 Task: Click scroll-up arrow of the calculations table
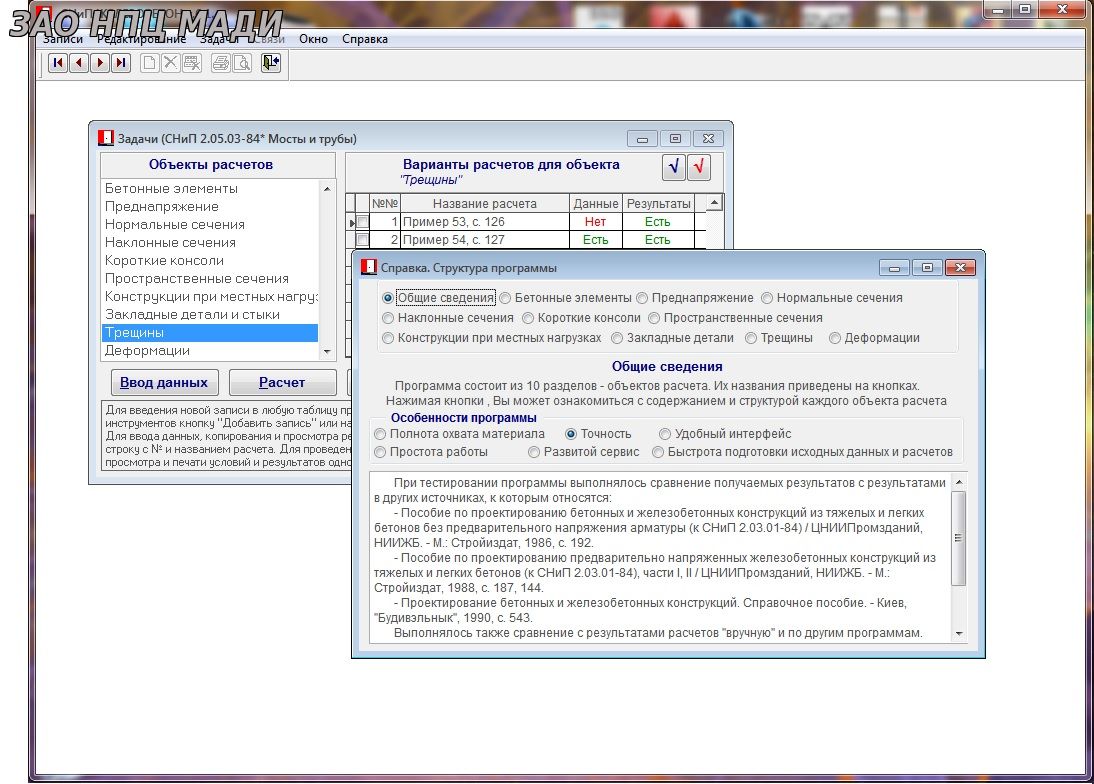714,203
